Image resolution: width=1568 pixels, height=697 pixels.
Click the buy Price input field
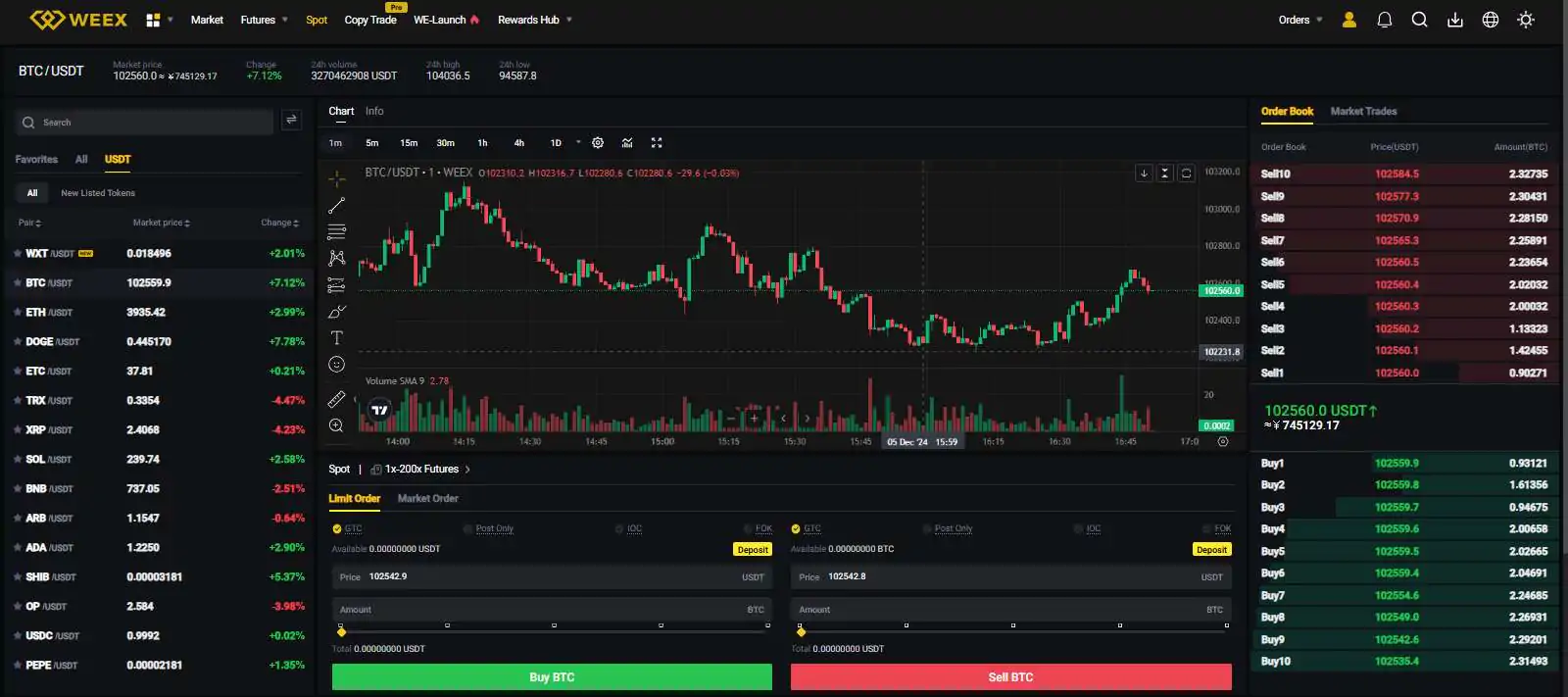coord(552,577)
